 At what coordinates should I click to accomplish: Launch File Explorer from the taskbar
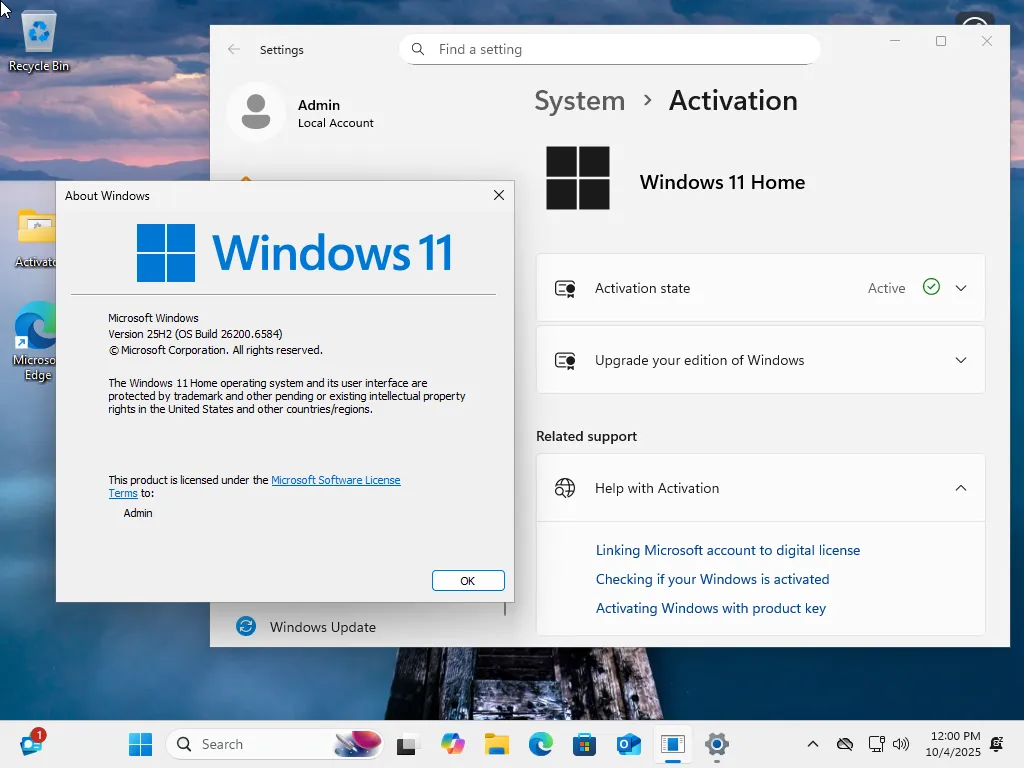(x=497, y=744)
